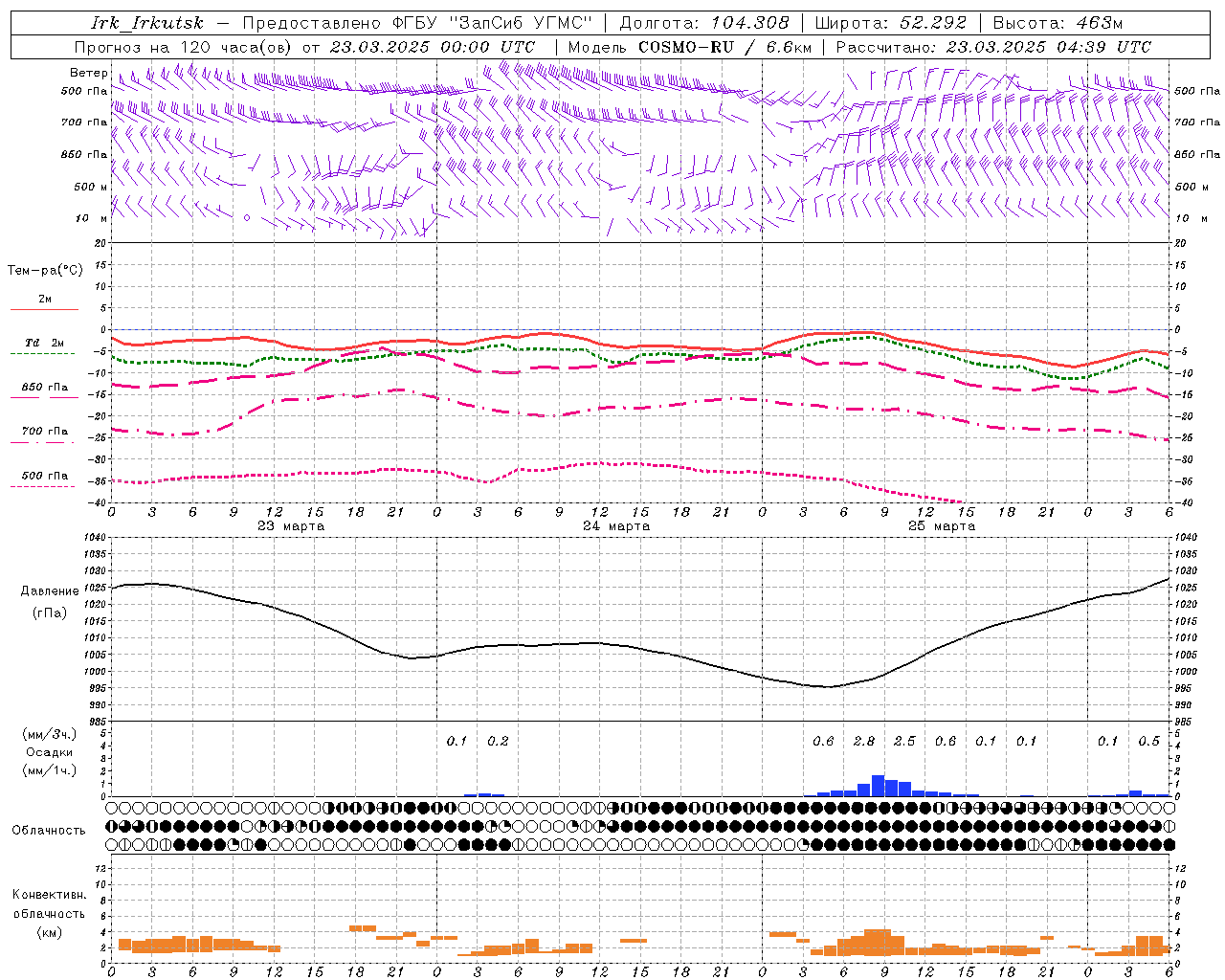
Task: Click the Td 2м dew point legend entry
Action: pos(44,343)
